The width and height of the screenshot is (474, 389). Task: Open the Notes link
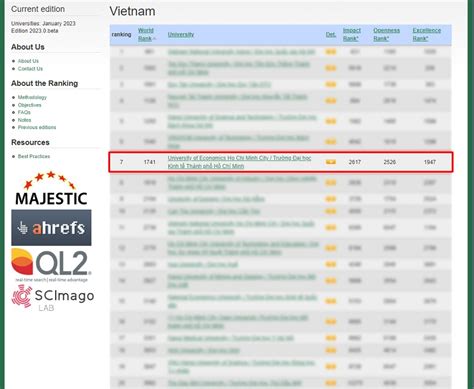coord(25,120)
